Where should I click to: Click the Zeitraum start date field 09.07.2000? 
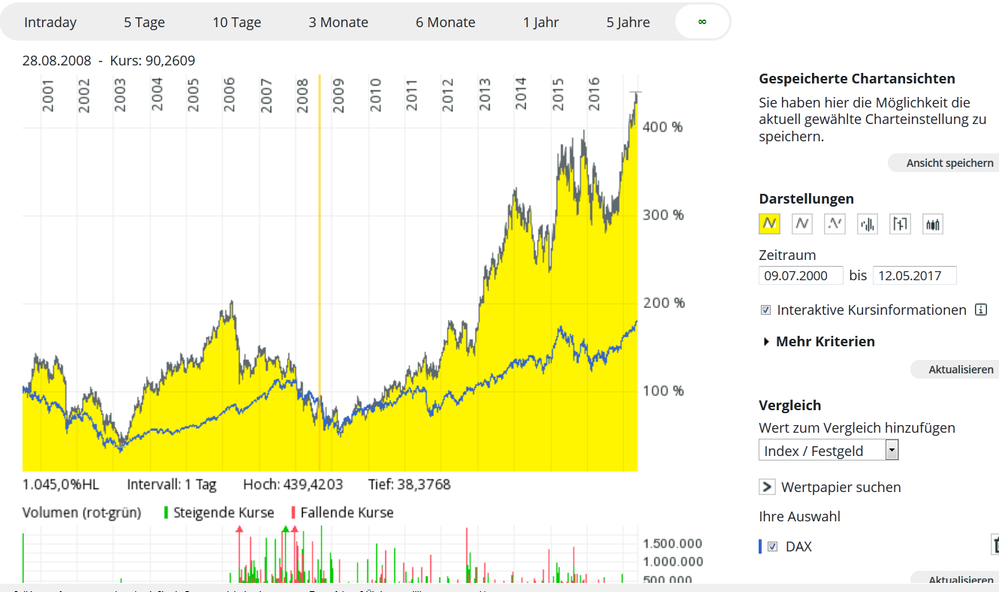coord(800,275)
